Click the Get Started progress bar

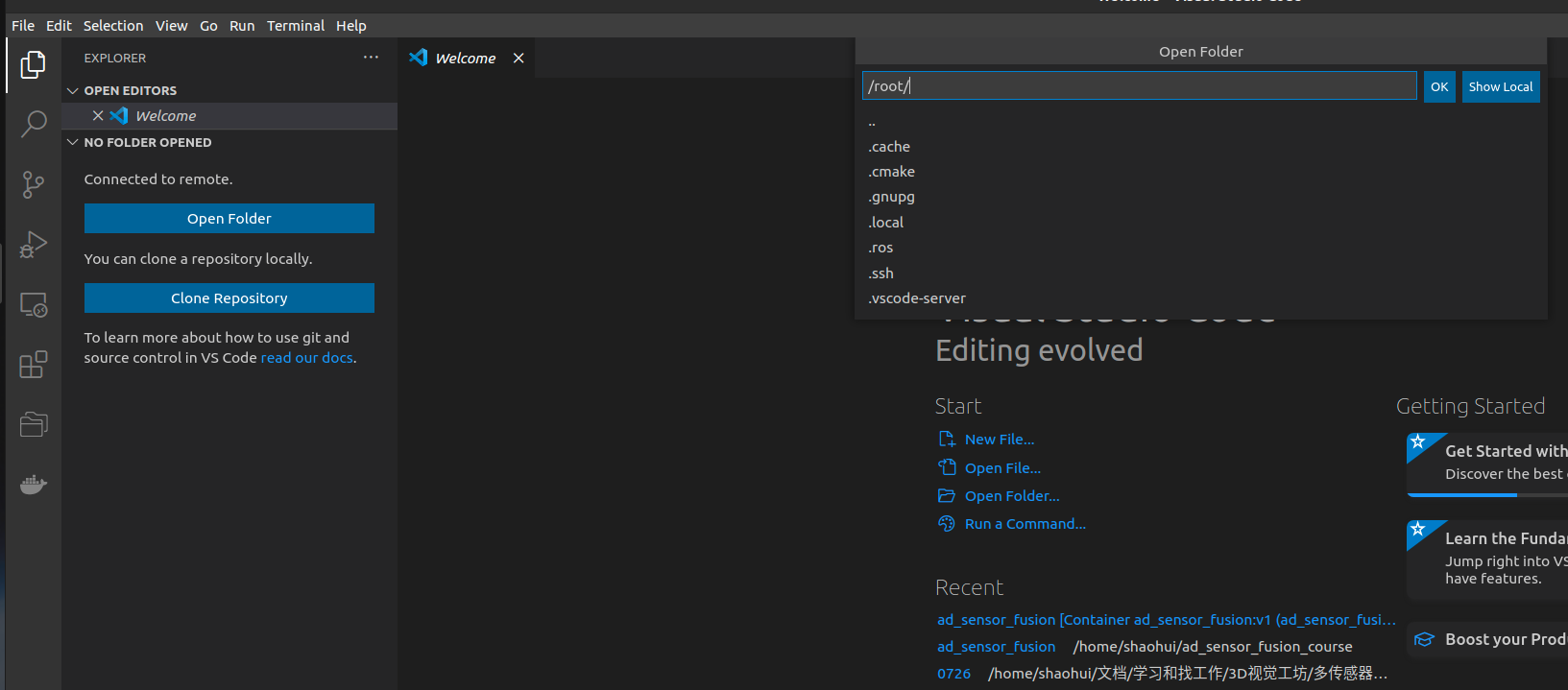click(x=1487, y=495)
